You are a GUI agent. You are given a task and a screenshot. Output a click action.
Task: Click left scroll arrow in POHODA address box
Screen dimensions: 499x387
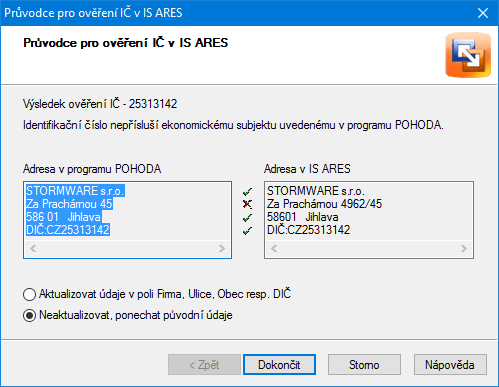(x=33, y=248)
